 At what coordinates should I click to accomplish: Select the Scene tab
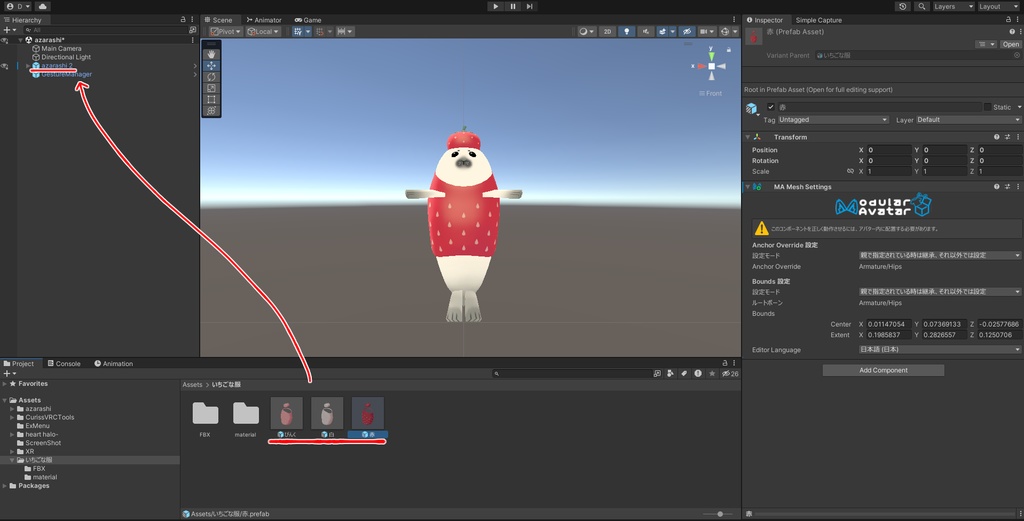point(218,20)
